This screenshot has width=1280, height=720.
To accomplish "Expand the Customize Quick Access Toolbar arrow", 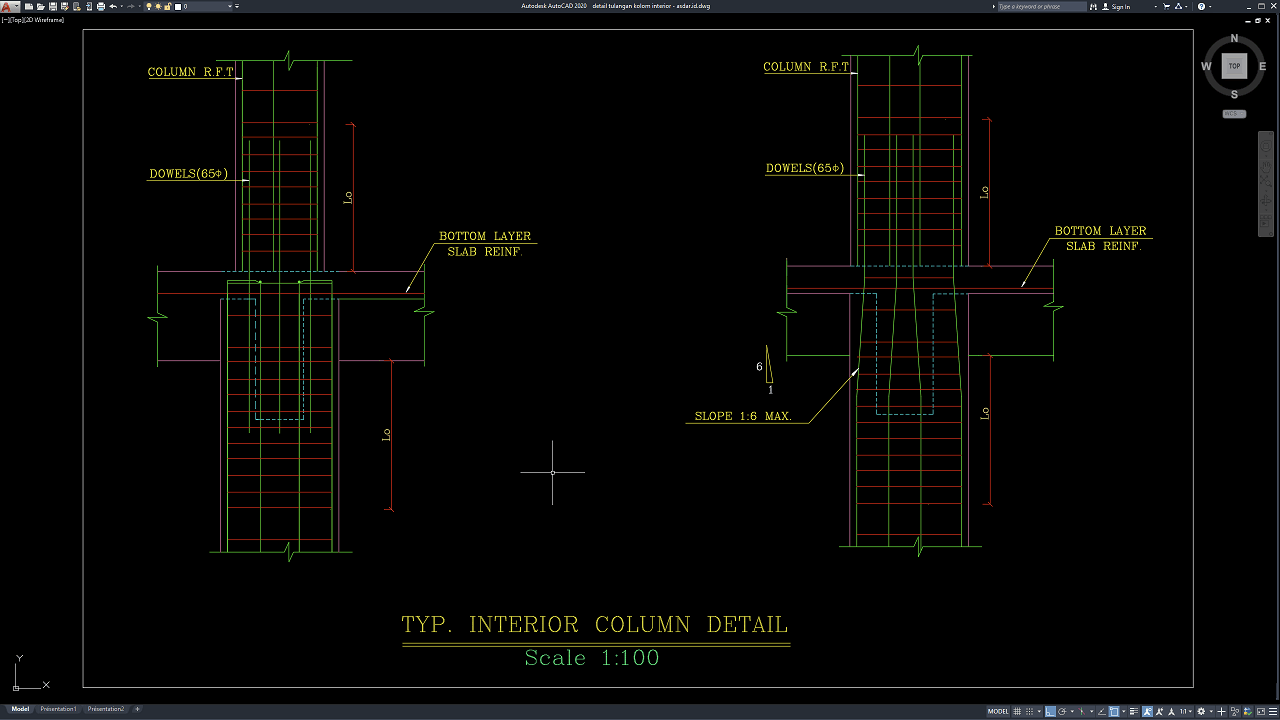I will pos(237,6).
